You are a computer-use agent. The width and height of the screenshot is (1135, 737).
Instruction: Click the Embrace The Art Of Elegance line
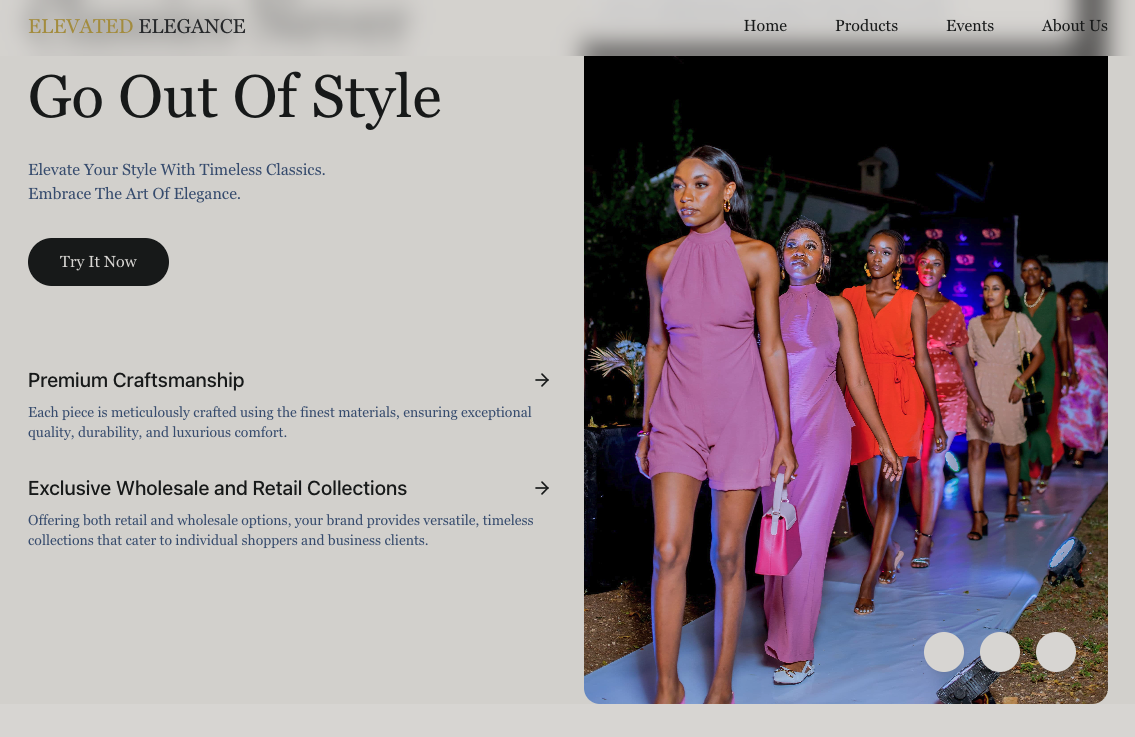(134, 194)
